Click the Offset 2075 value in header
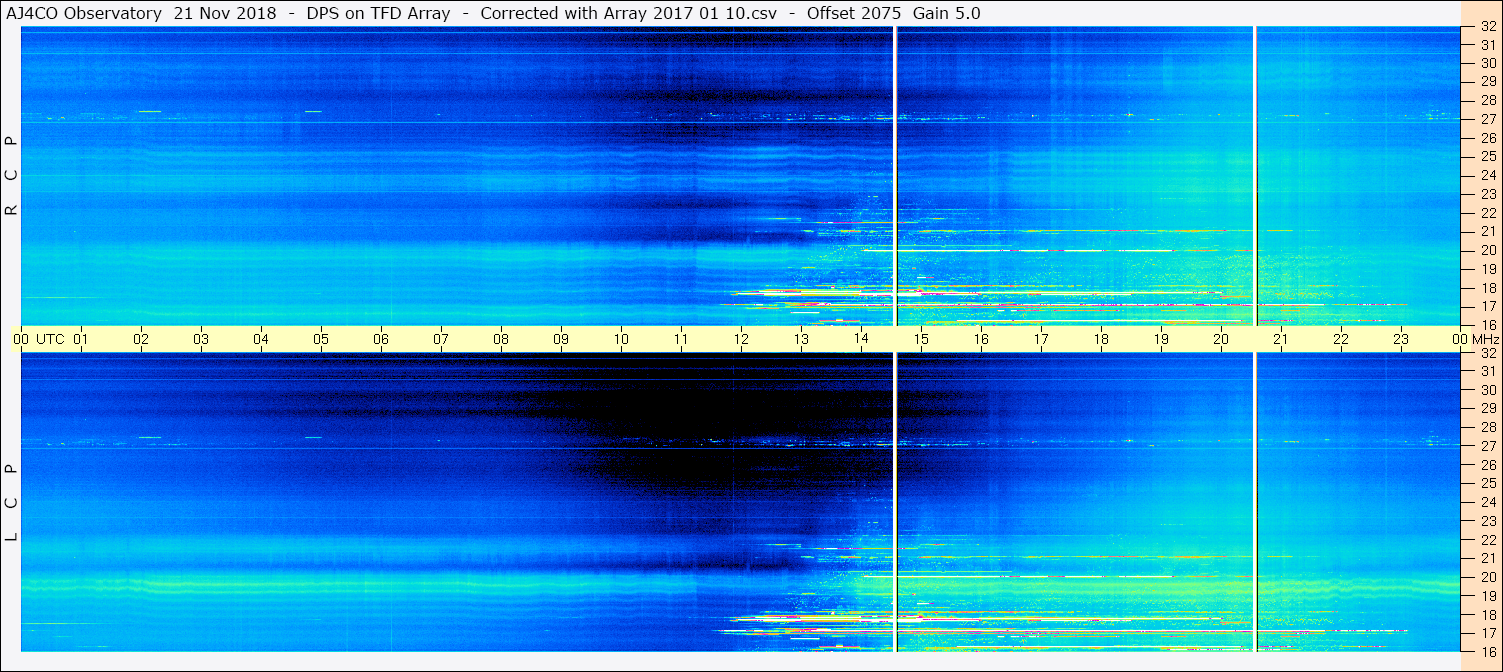 coord(852,13)
